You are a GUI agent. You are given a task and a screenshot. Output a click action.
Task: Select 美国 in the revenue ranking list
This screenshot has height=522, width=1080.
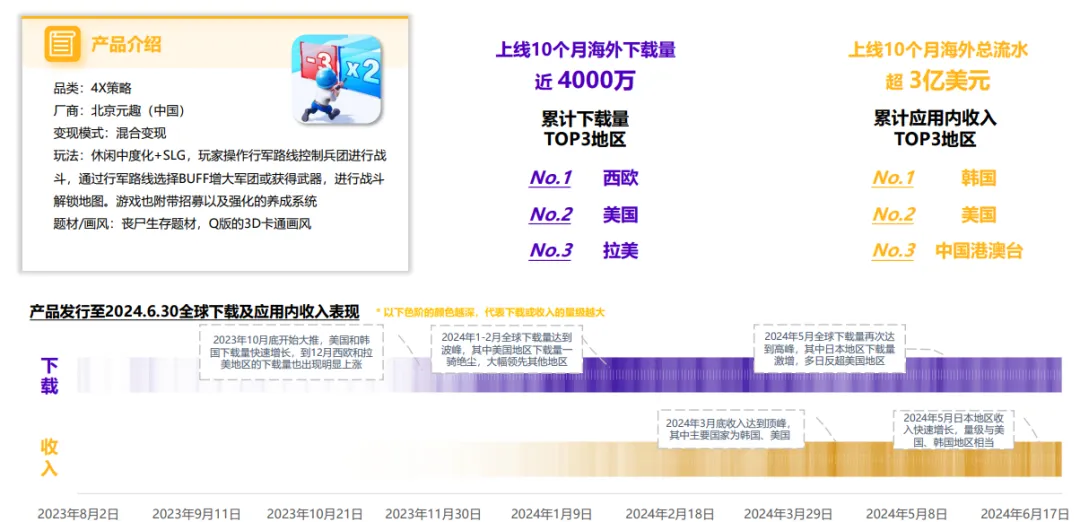[978, 214]
